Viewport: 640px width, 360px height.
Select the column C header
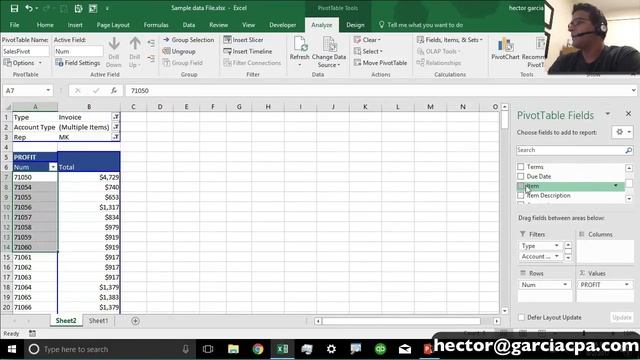pos(133,107)
